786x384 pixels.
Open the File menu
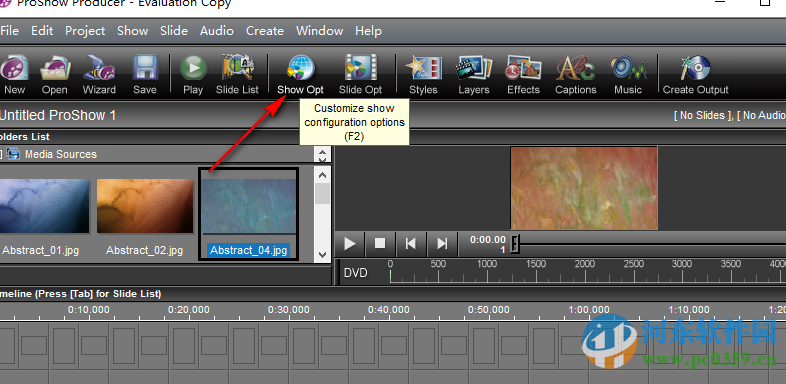click(x=9, y=31)
